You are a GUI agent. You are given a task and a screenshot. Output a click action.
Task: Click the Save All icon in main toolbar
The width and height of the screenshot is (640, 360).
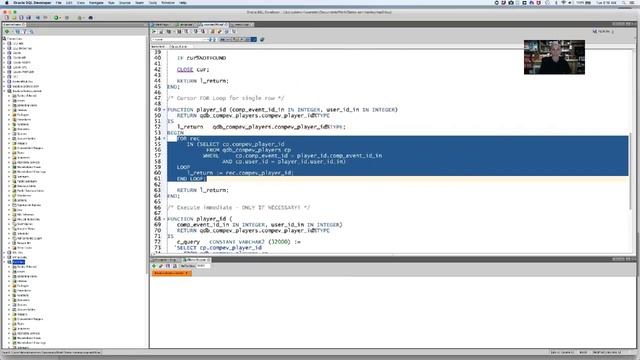pos(29,18)
